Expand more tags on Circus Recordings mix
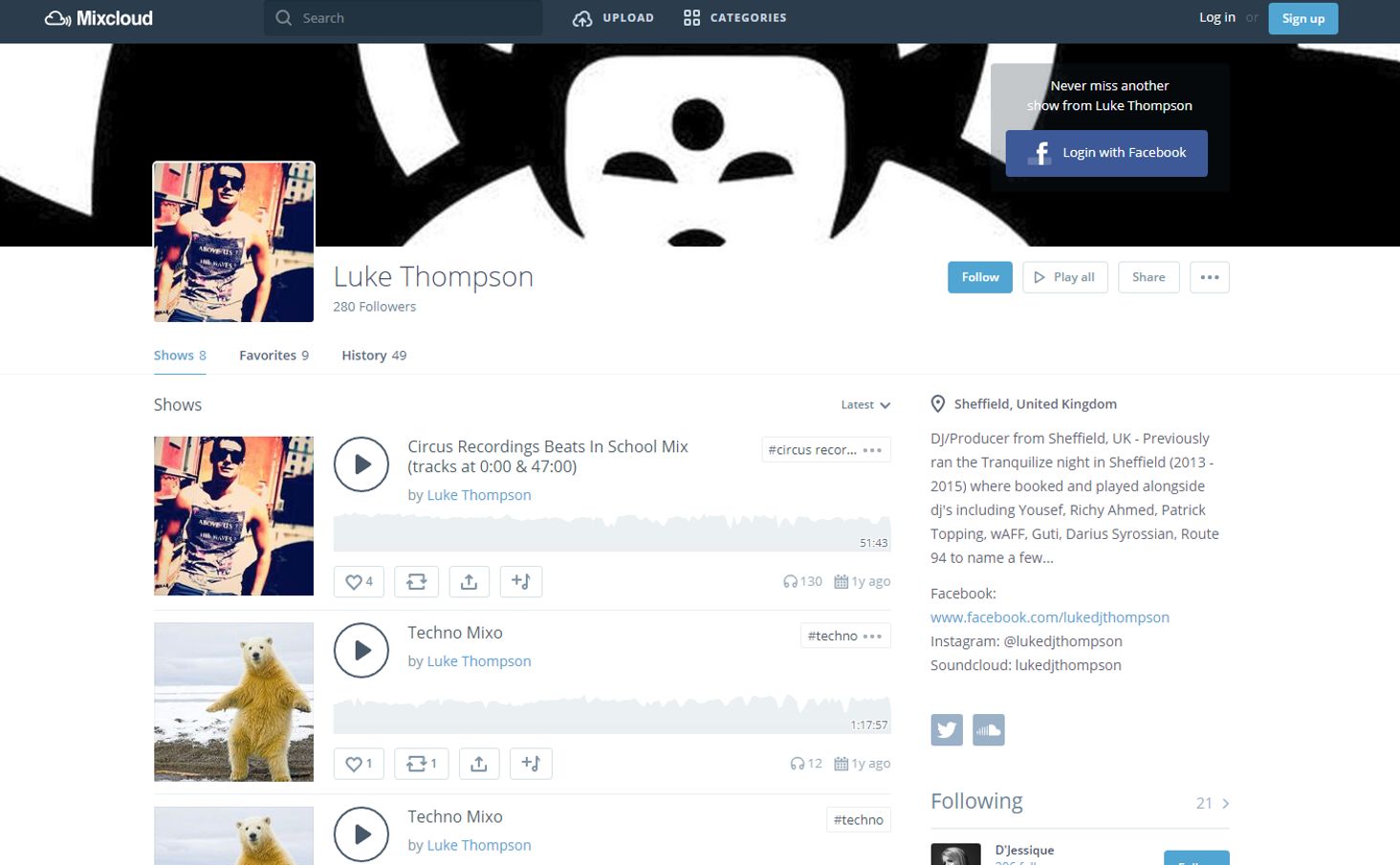1400x865 pixels. (872, 450)
